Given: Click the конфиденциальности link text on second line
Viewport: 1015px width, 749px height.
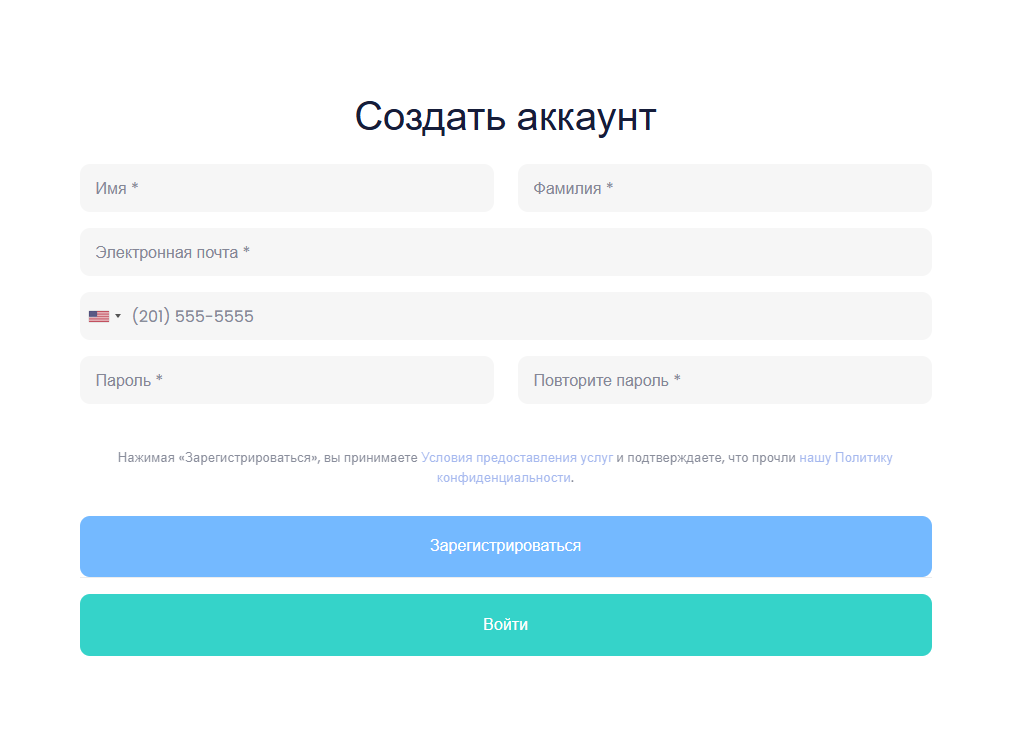Looking at the screenshot, I should click(x=503, y=478).
